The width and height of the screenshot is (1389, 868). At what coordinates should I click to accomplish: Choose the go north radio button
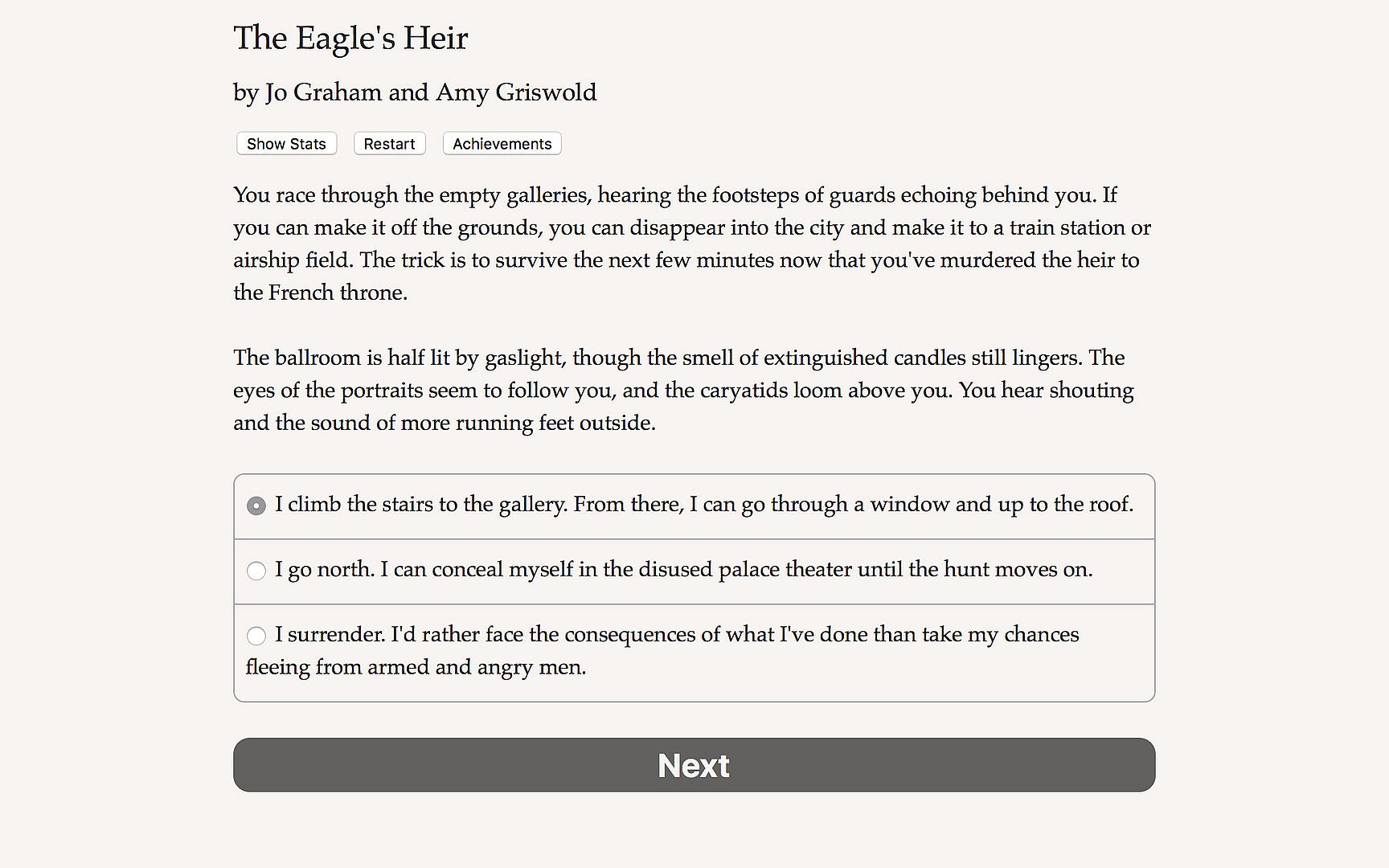(256, 571)
